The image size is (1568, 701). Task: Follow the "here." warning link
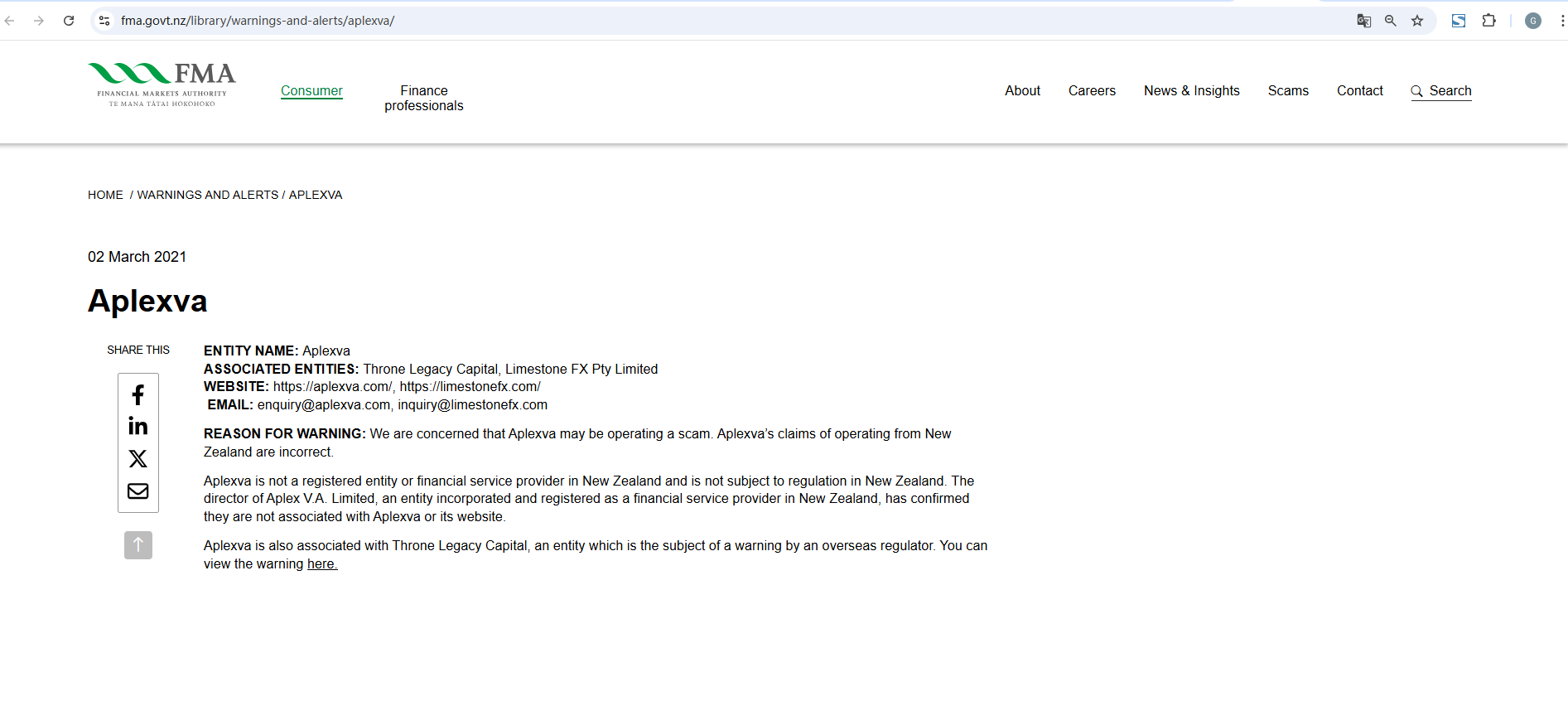(322, 564)
